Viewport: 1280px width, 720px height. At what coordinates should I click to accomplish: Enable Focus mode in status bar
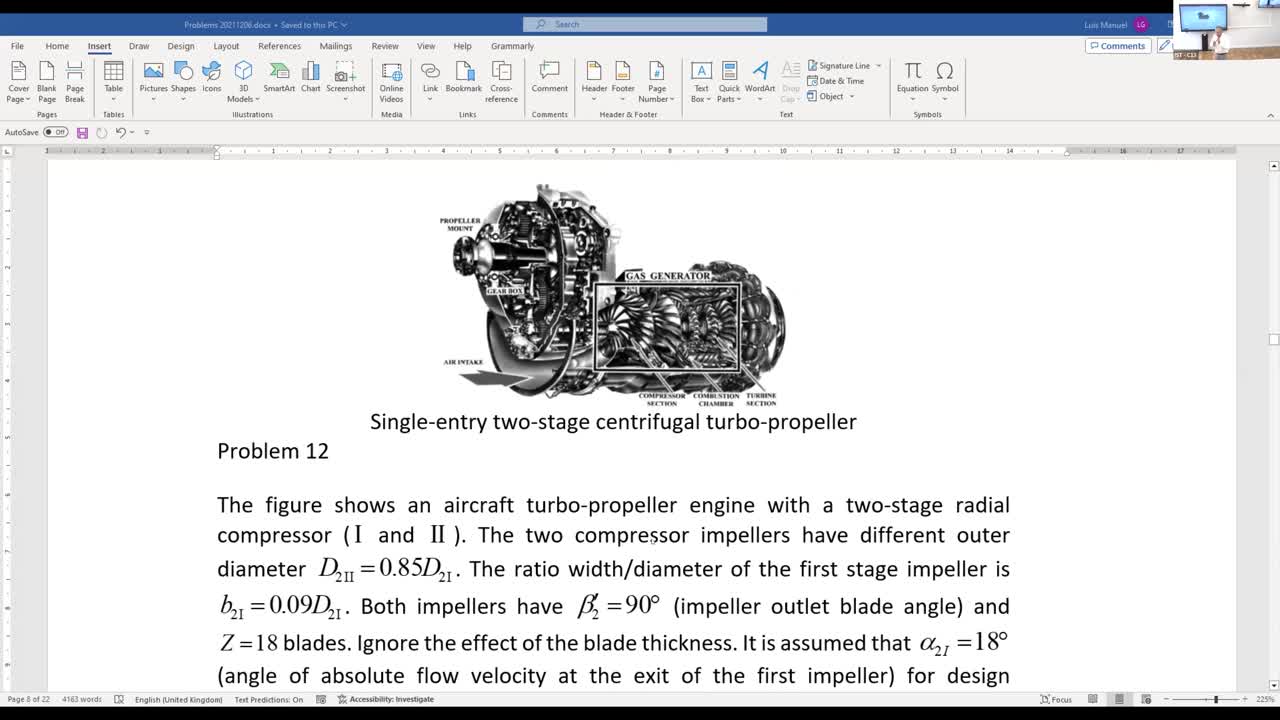(x=1056, y=699)
